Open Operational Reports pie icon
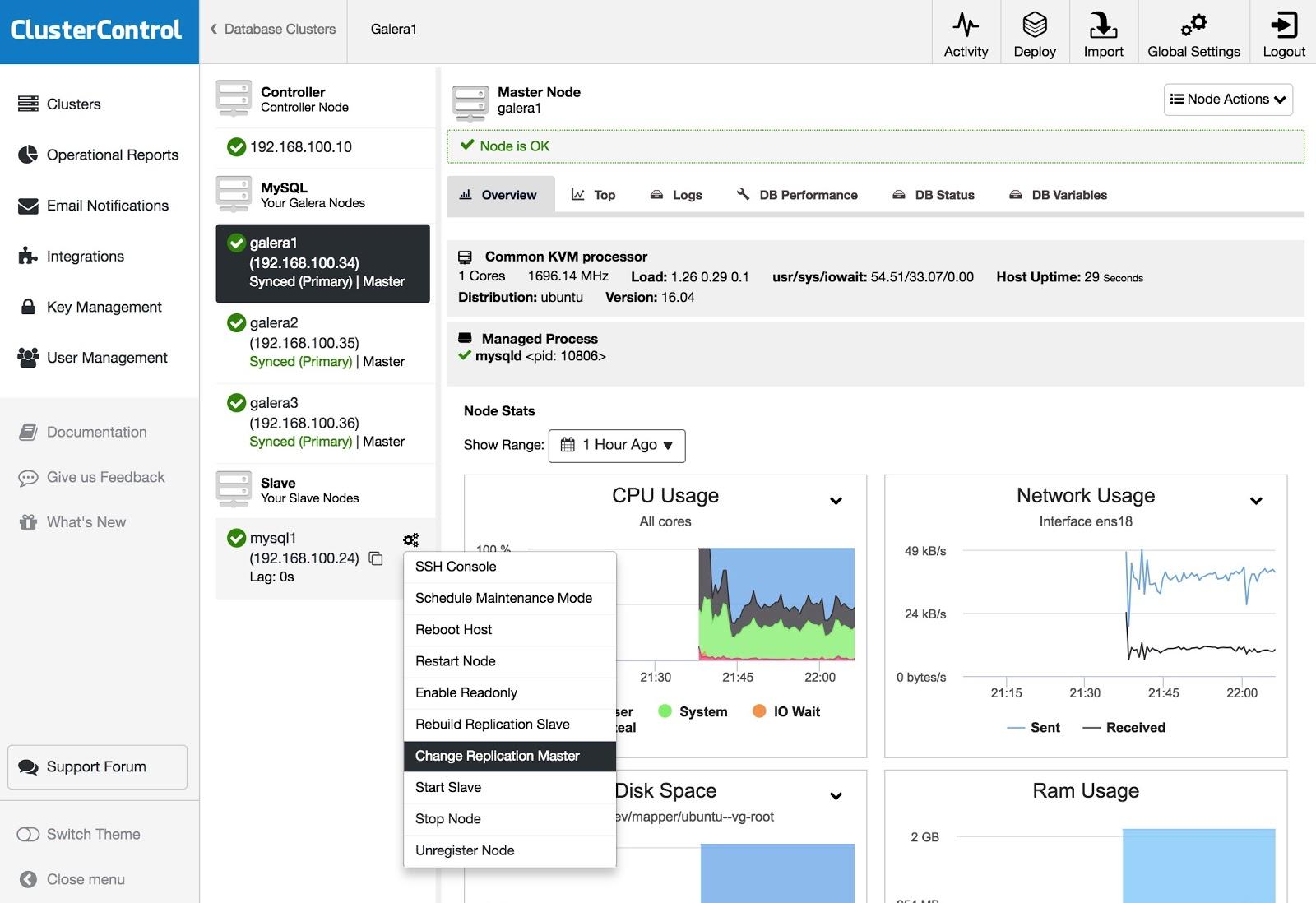This screenshot has height=903, width=1316. 28,155
